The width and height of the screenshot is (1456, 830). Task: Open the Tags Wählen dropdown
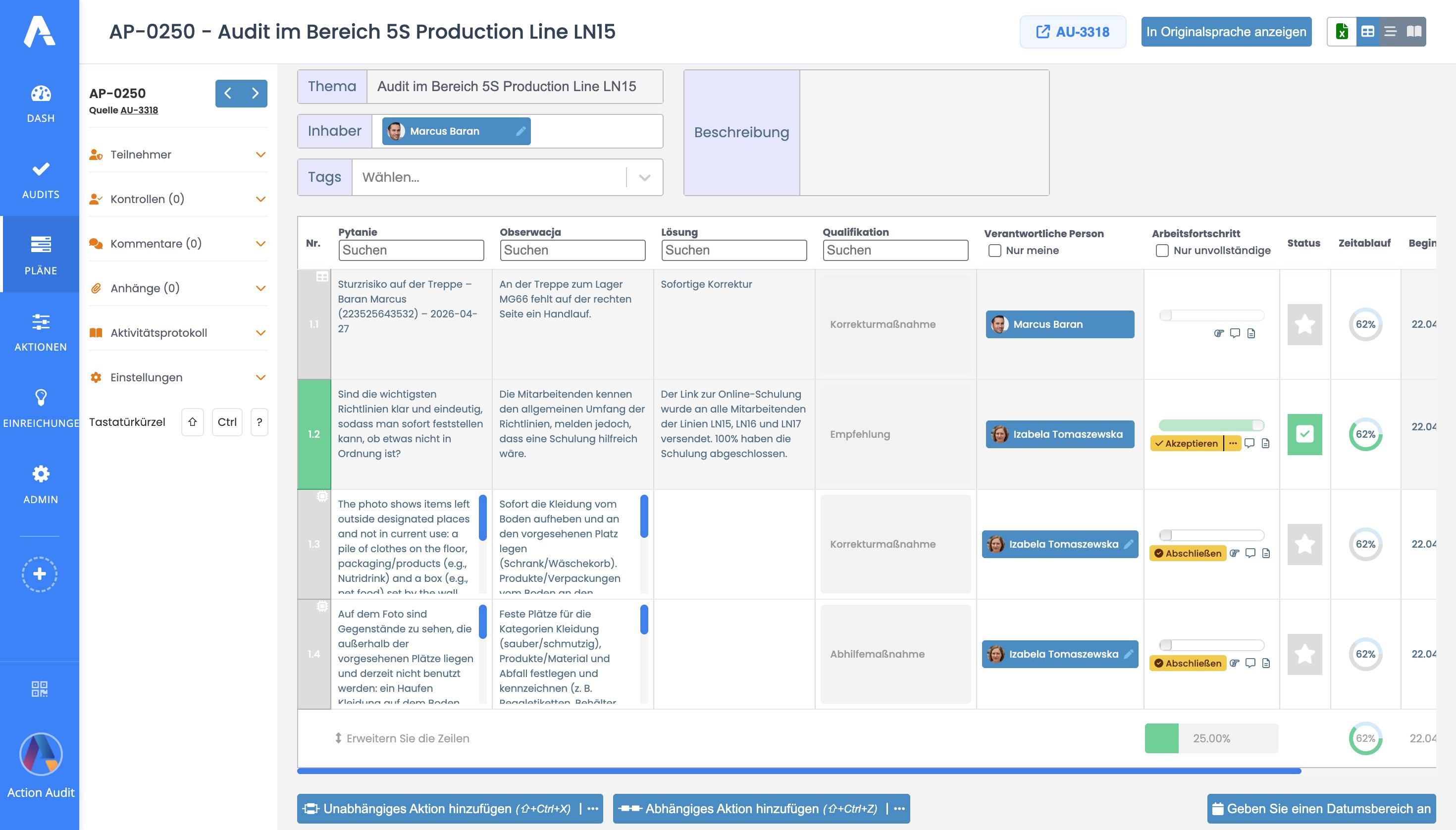pyautogui.click(x=508, y=177)
